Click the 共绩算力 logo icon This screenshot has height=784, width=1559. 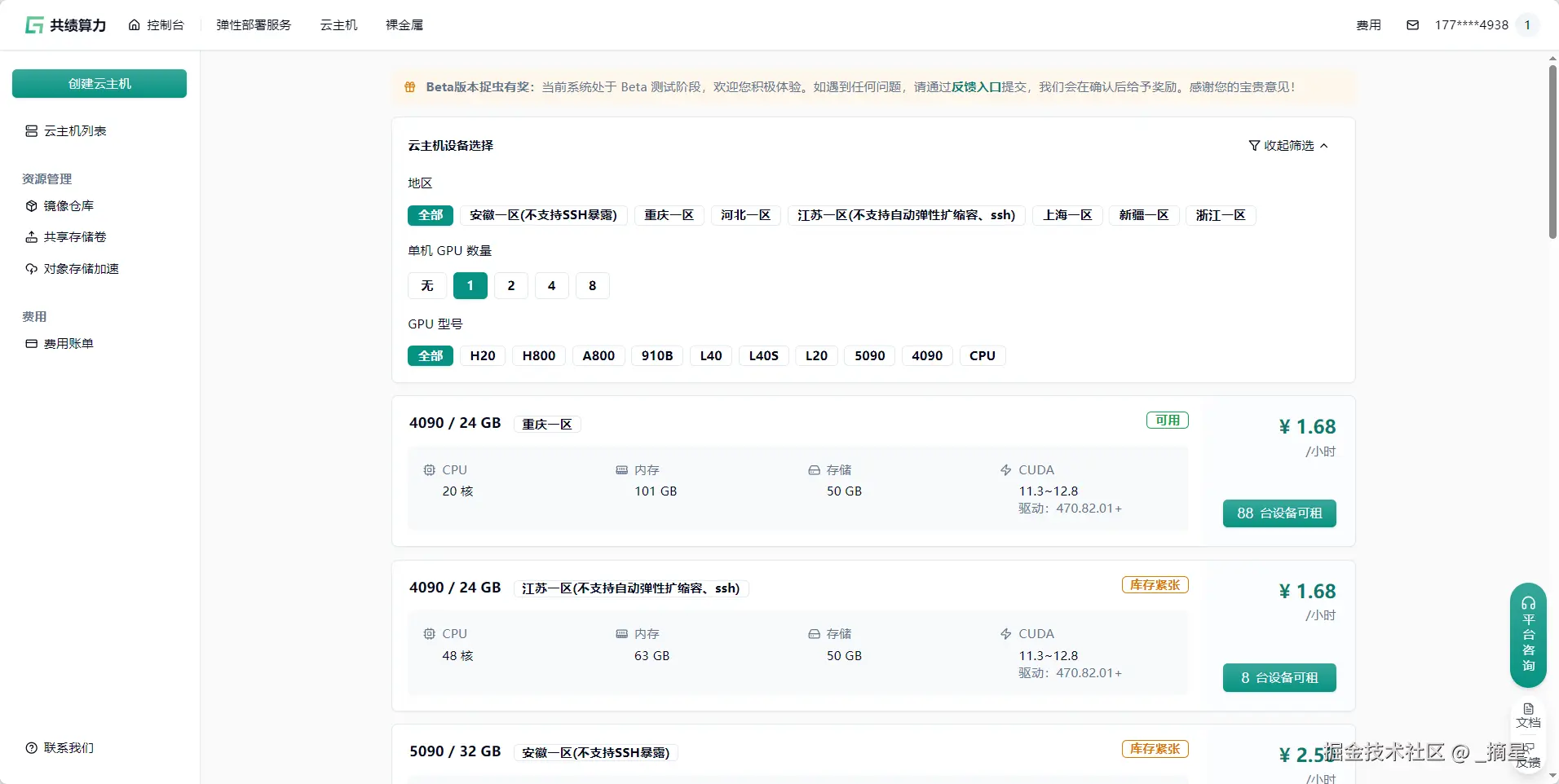point(34,25)
